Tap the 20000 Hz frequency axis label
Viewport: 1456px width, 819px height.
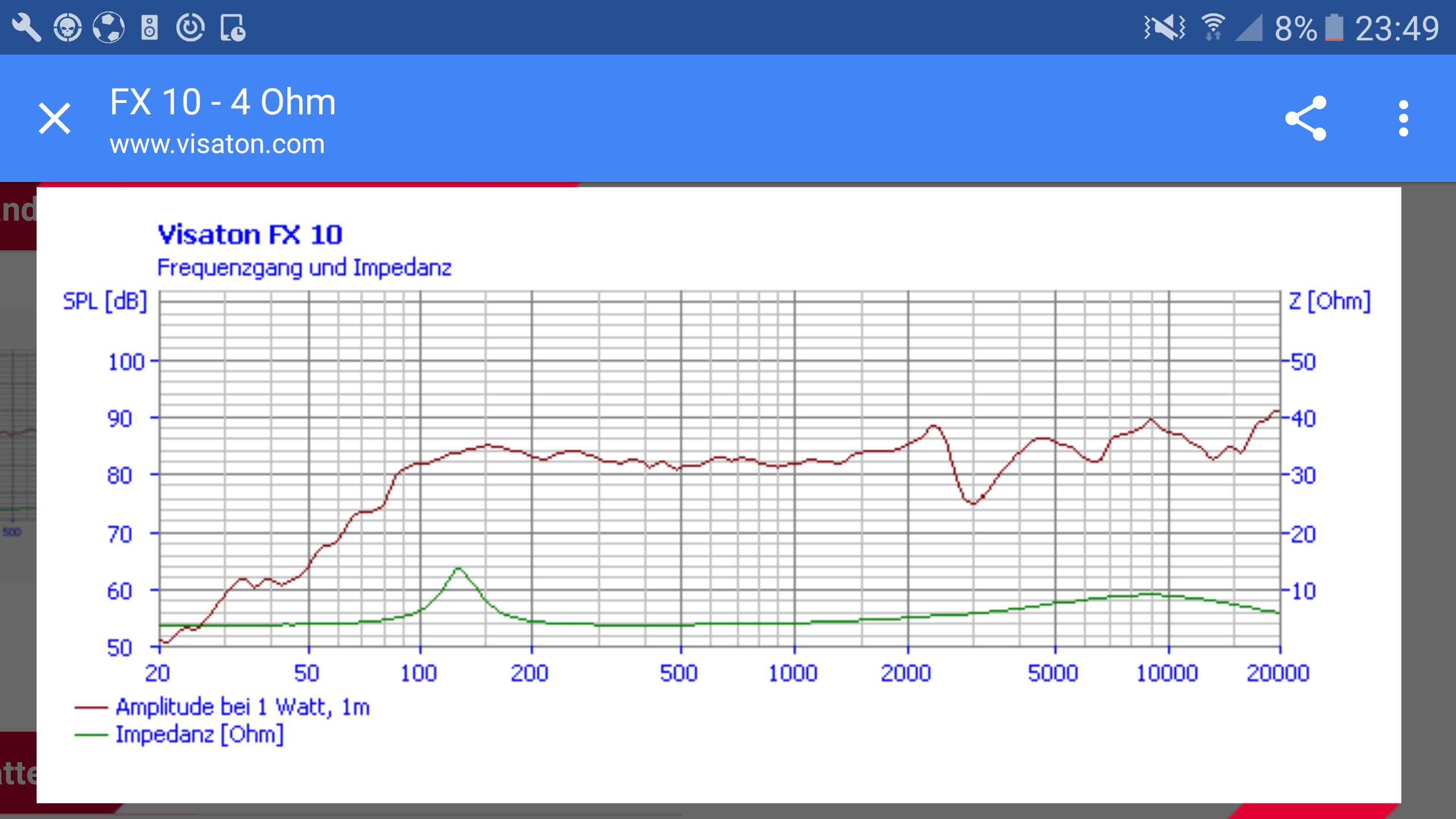tap(1278, 673)
